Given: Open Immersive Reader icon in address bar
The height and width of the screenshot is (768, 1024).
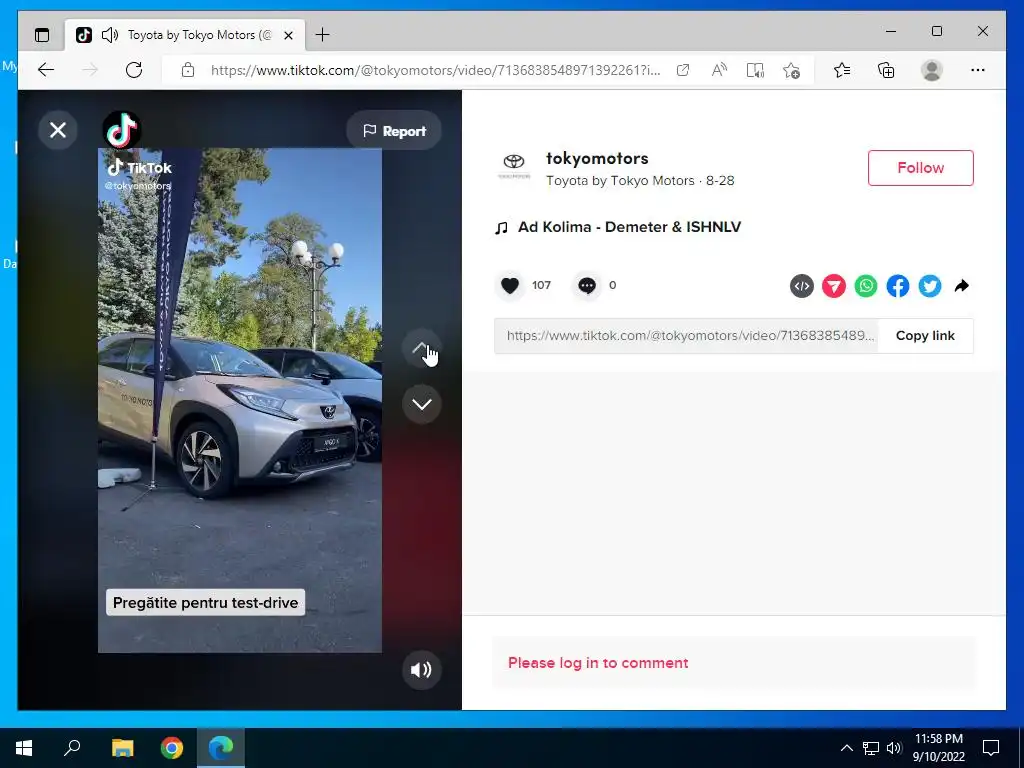Looking at the screenshot, I should coord(755,70).
